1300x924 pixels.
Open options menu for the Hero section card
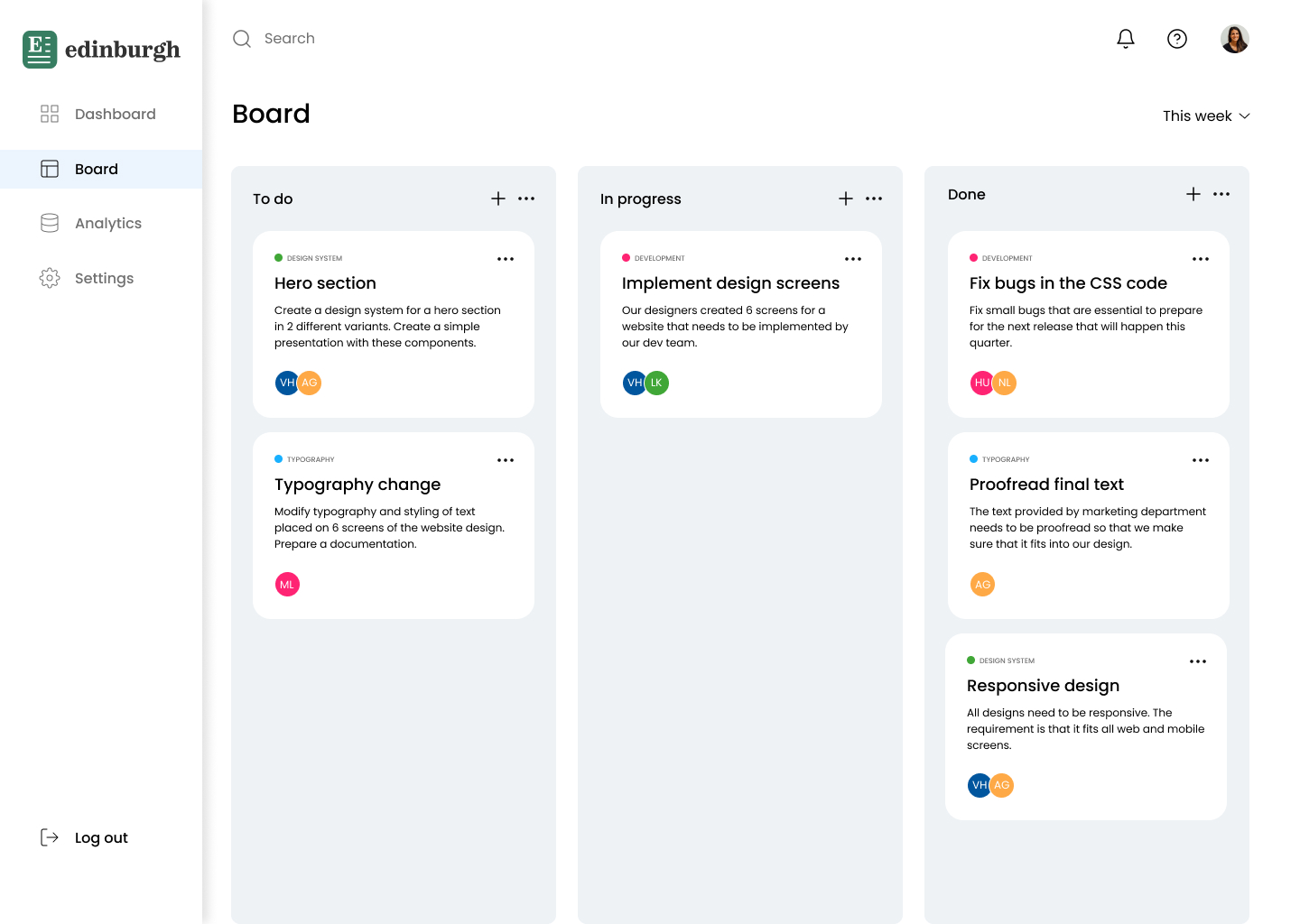click(506, 258)
